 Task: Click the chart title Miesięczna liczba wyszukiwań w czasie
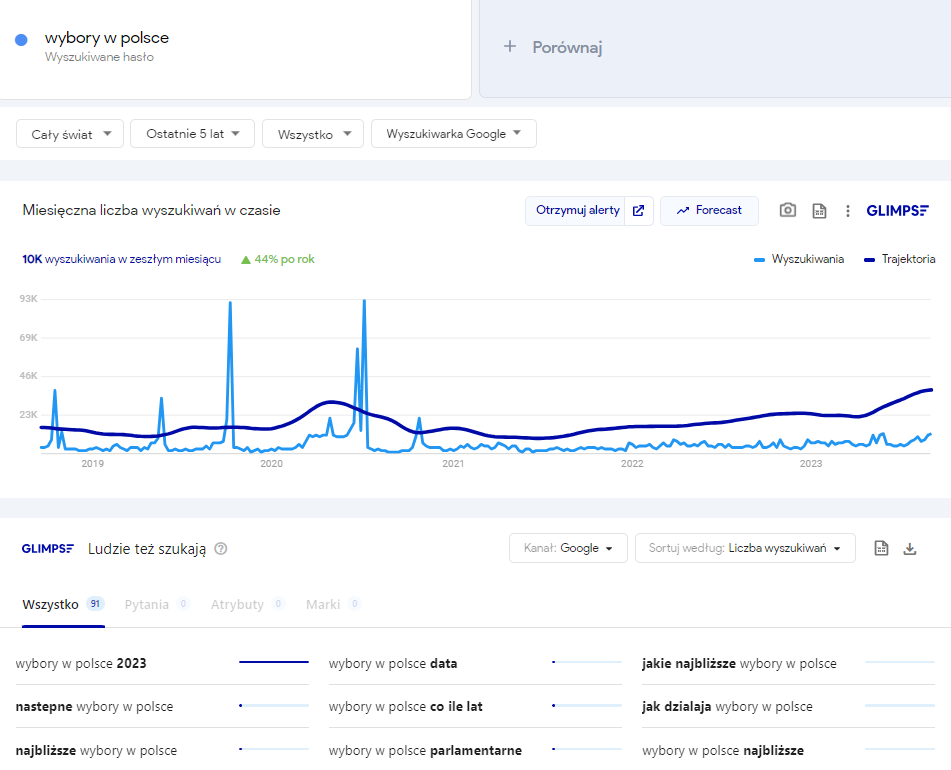point(152,210)
